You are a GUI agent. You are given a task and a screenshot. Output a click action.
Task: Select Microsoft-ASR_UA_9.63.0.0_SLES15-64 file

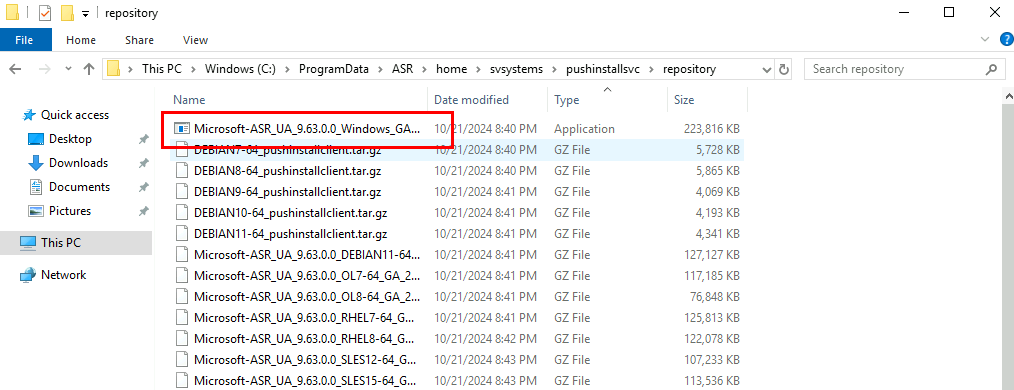tap(457, 380)
